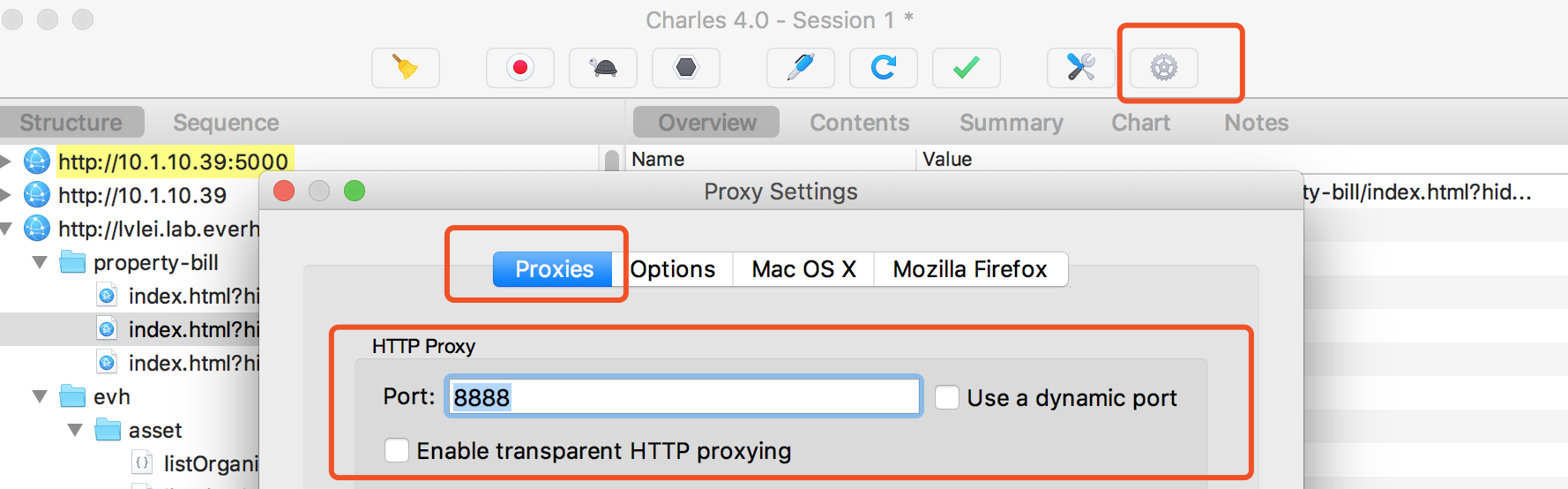
Task: Click the hexagon breakpoints icon
Action: click(686, 68)
